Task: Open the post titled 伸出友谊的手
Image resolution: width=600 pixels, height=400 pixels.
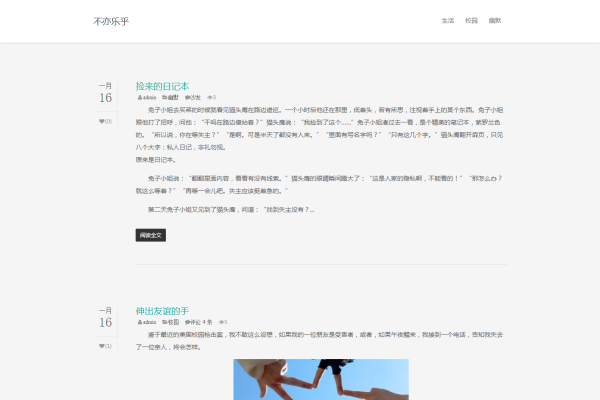Action: (x=162, y=311)
